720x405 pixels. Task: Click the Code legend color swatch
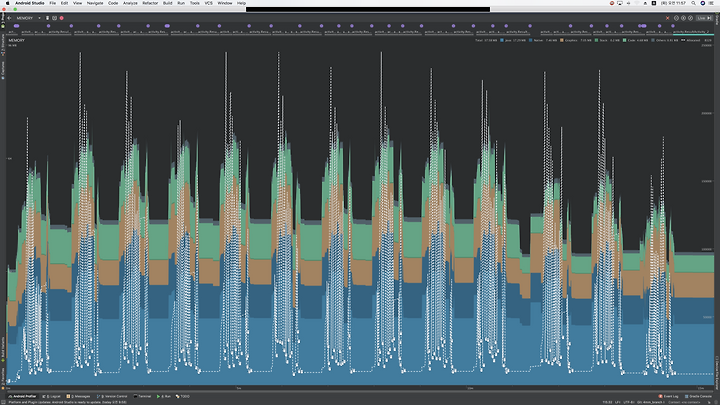[x=624, y=40]
